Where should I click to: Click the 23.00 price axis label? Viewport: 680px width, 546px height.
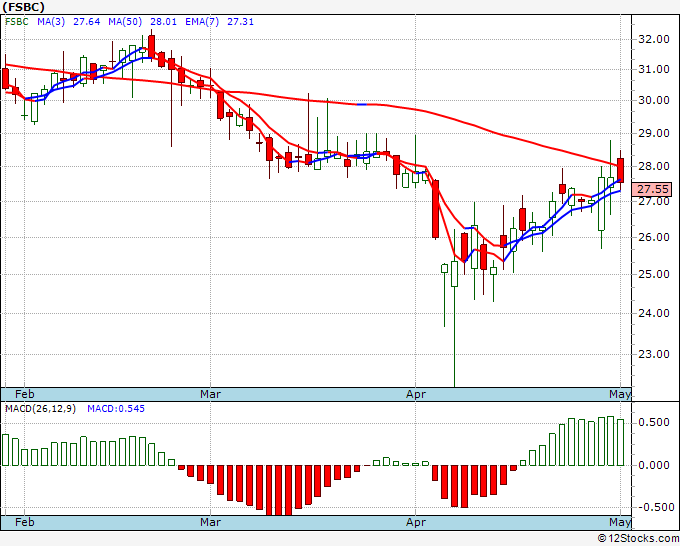pyautogui.click(x=654, y=354)
